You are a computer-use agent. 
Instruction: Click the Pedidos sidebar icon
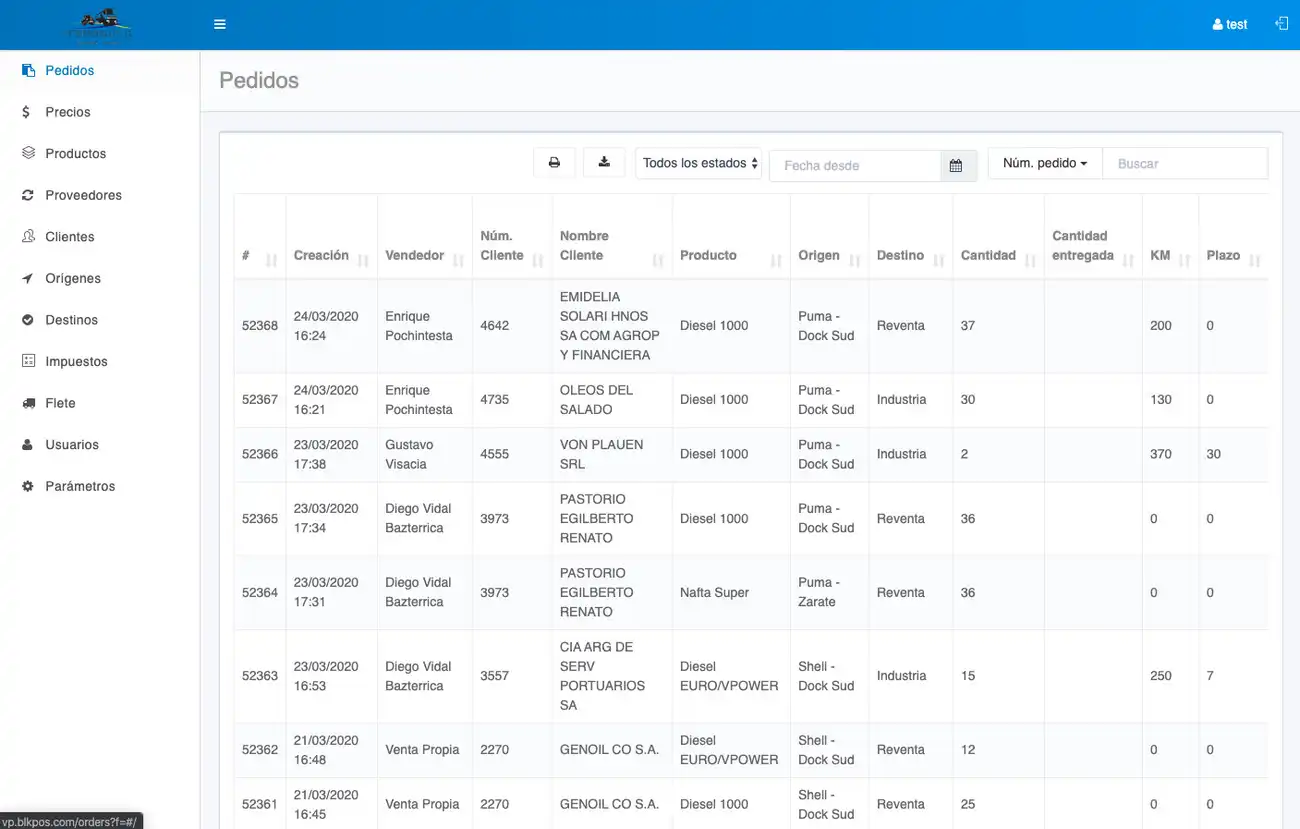point(28,71)
